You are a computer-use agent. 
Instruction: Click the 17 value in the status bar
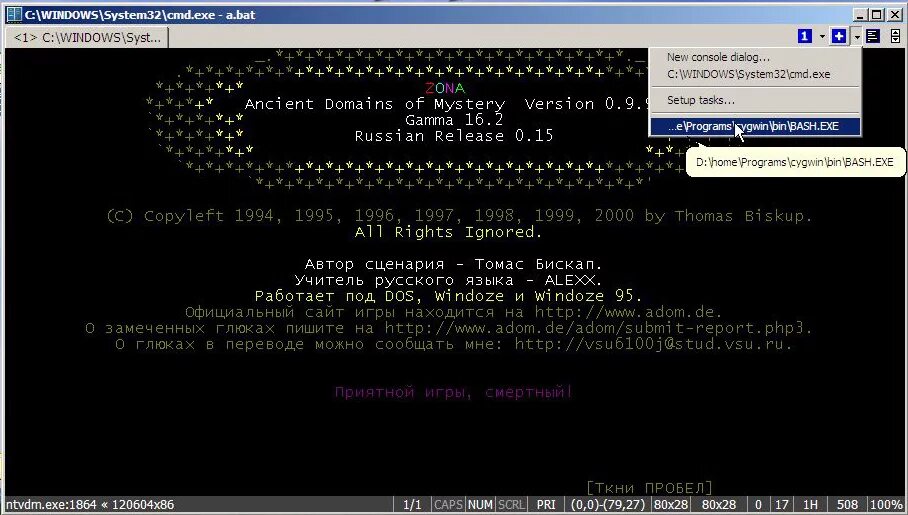point(781,505)
